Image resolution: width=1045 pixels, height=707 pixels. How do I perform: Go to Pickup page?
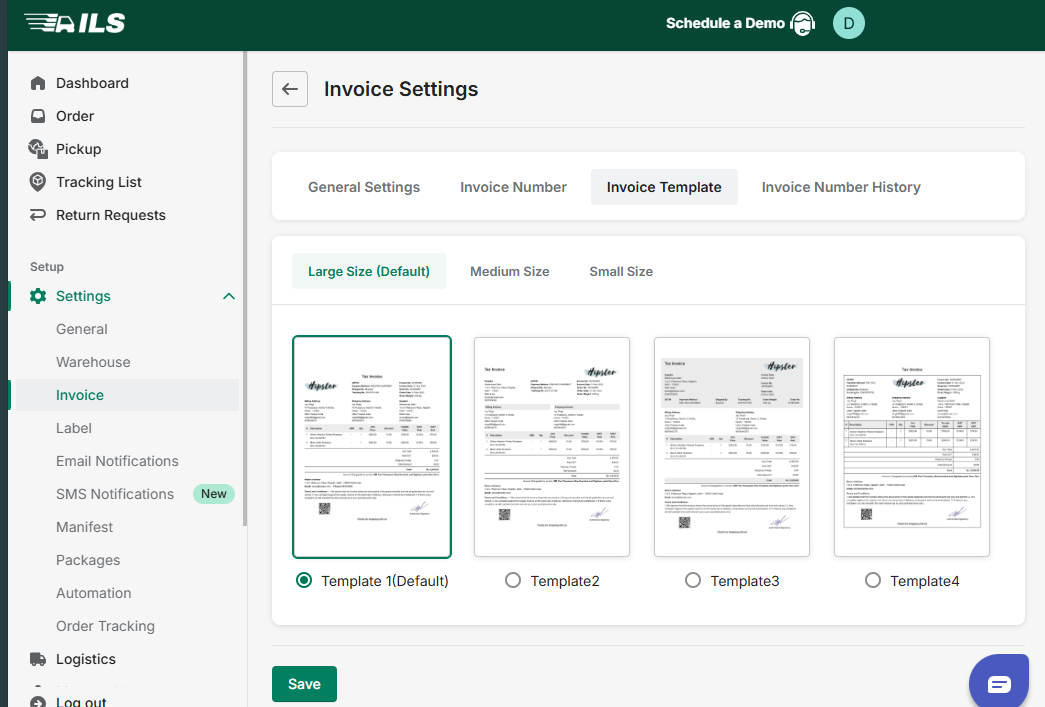click(79, 149)
